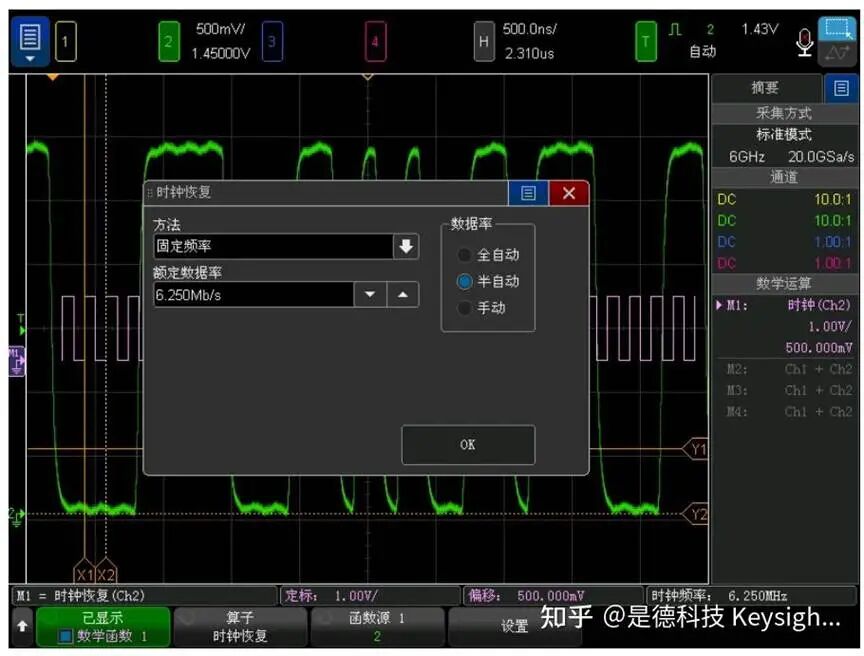The width and height of the screenshot is (864, 656).
Task: Click the yellow DC 10.0:1 channel row
Action: (784, 199)
